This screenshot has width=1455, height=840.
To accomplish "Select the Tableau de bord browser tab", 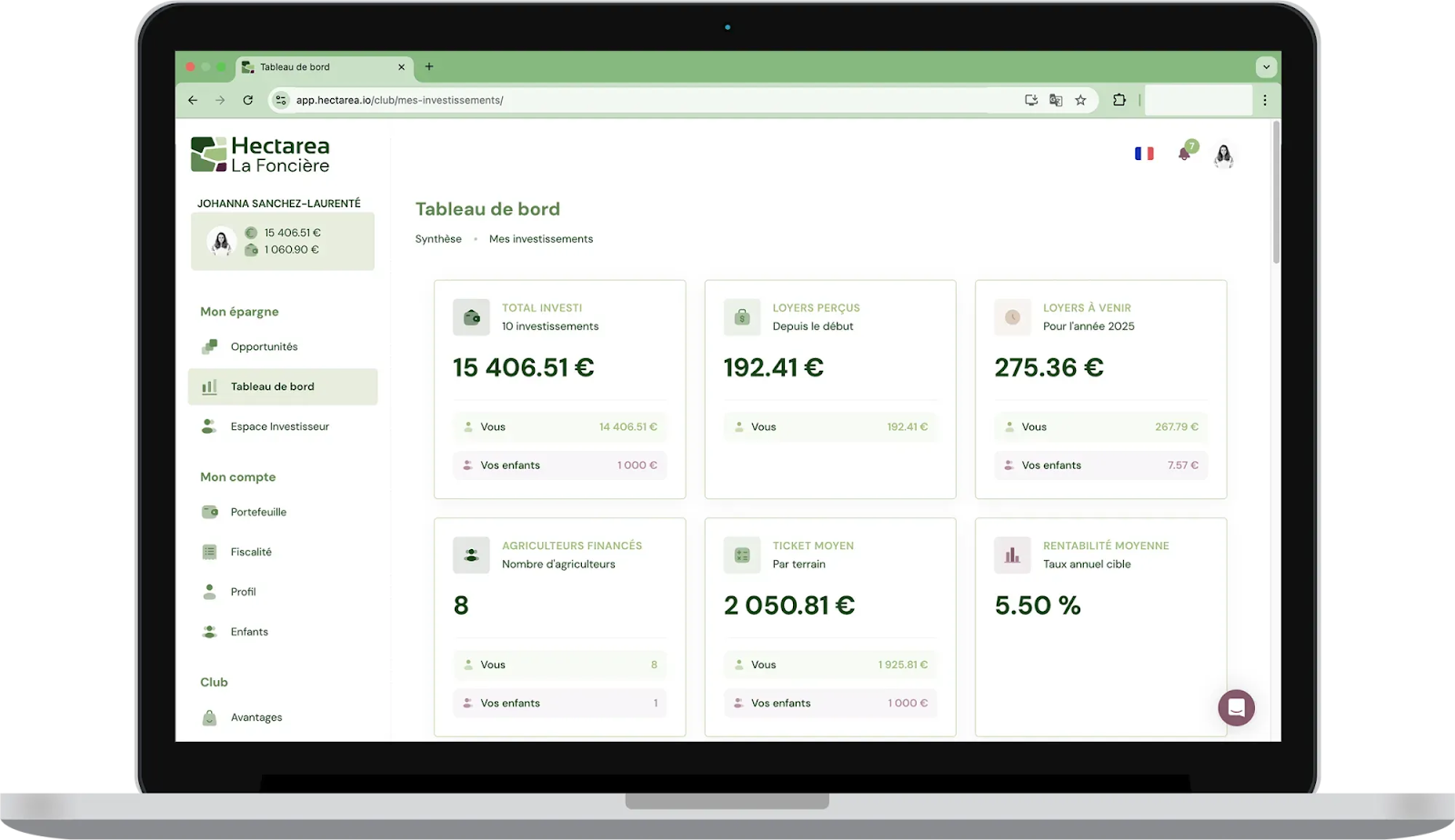I will tap(324, 67).
